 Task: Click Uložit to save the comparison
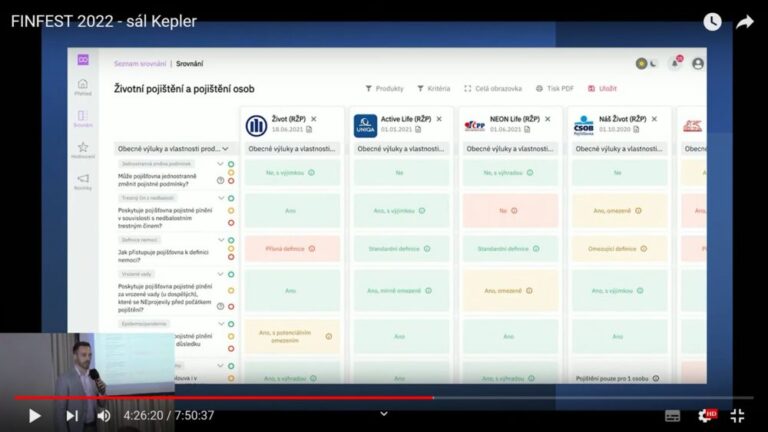point(602,89)
